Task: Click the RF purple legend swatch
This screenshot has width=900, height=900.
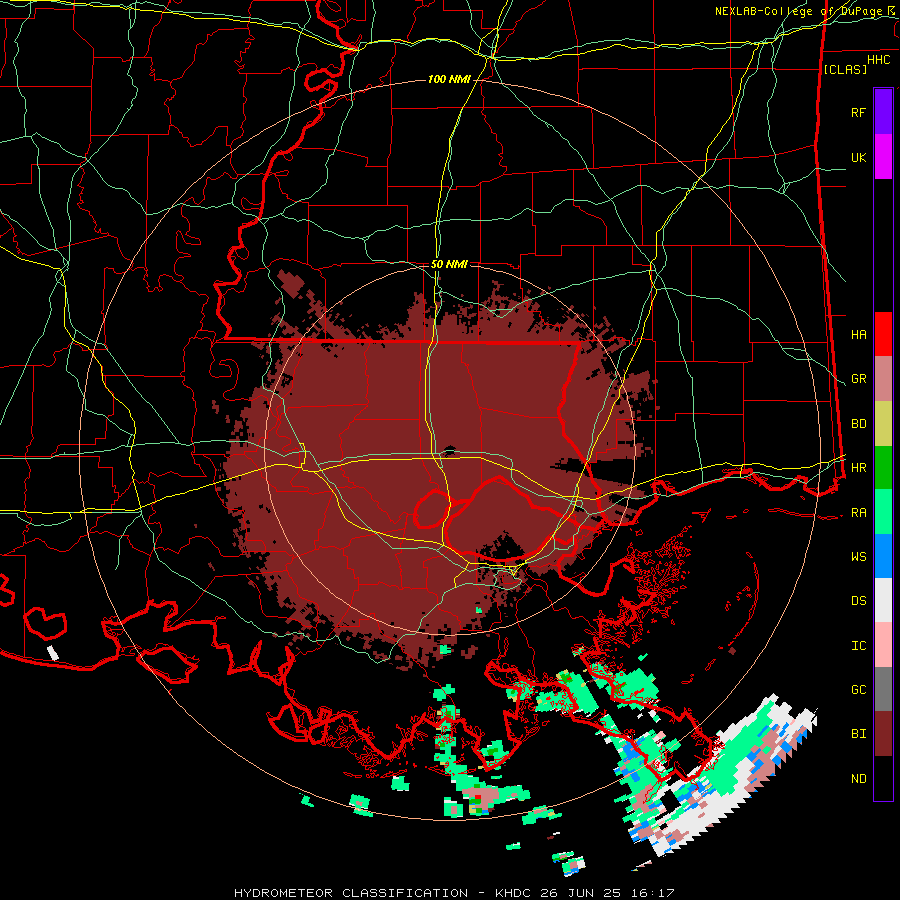Action: click(883, 112)
